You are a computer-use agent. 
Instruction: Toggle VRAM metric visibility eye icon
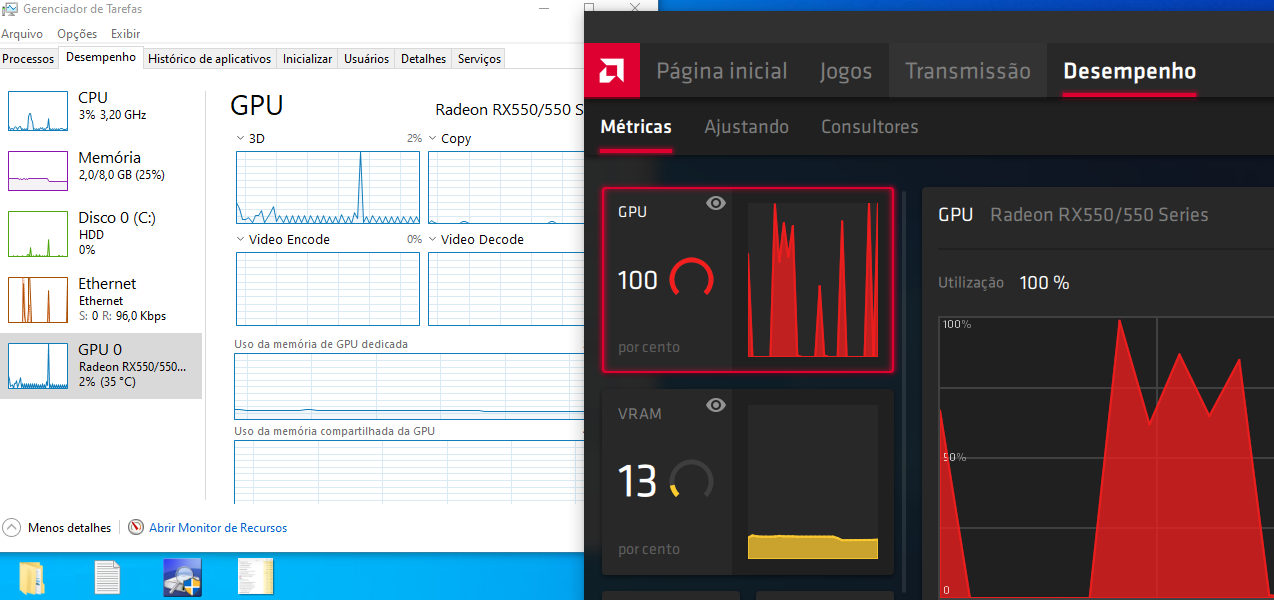click(715, 405)
